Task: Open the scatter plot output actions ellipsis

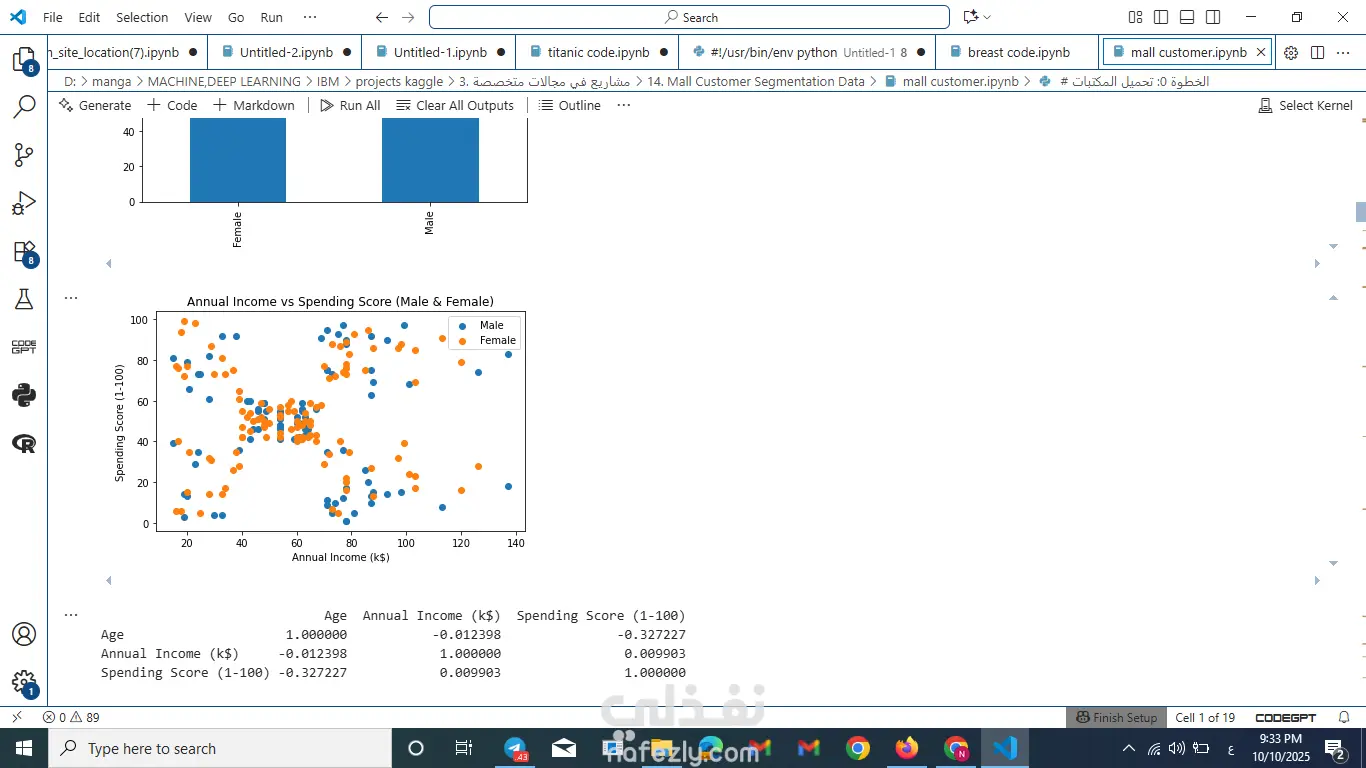Action: click(x=71, y=297)
